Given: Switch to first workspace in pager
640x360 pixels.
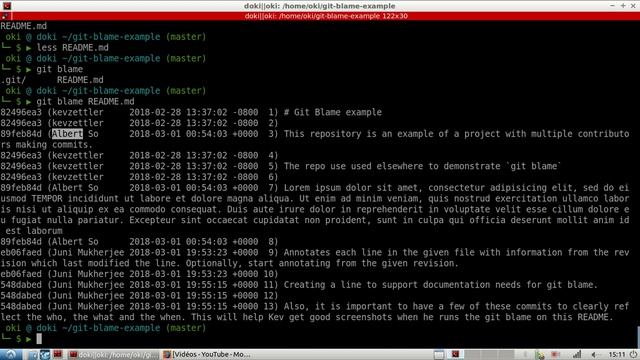Looking at the screenshot, I should [x=439, y=354].
